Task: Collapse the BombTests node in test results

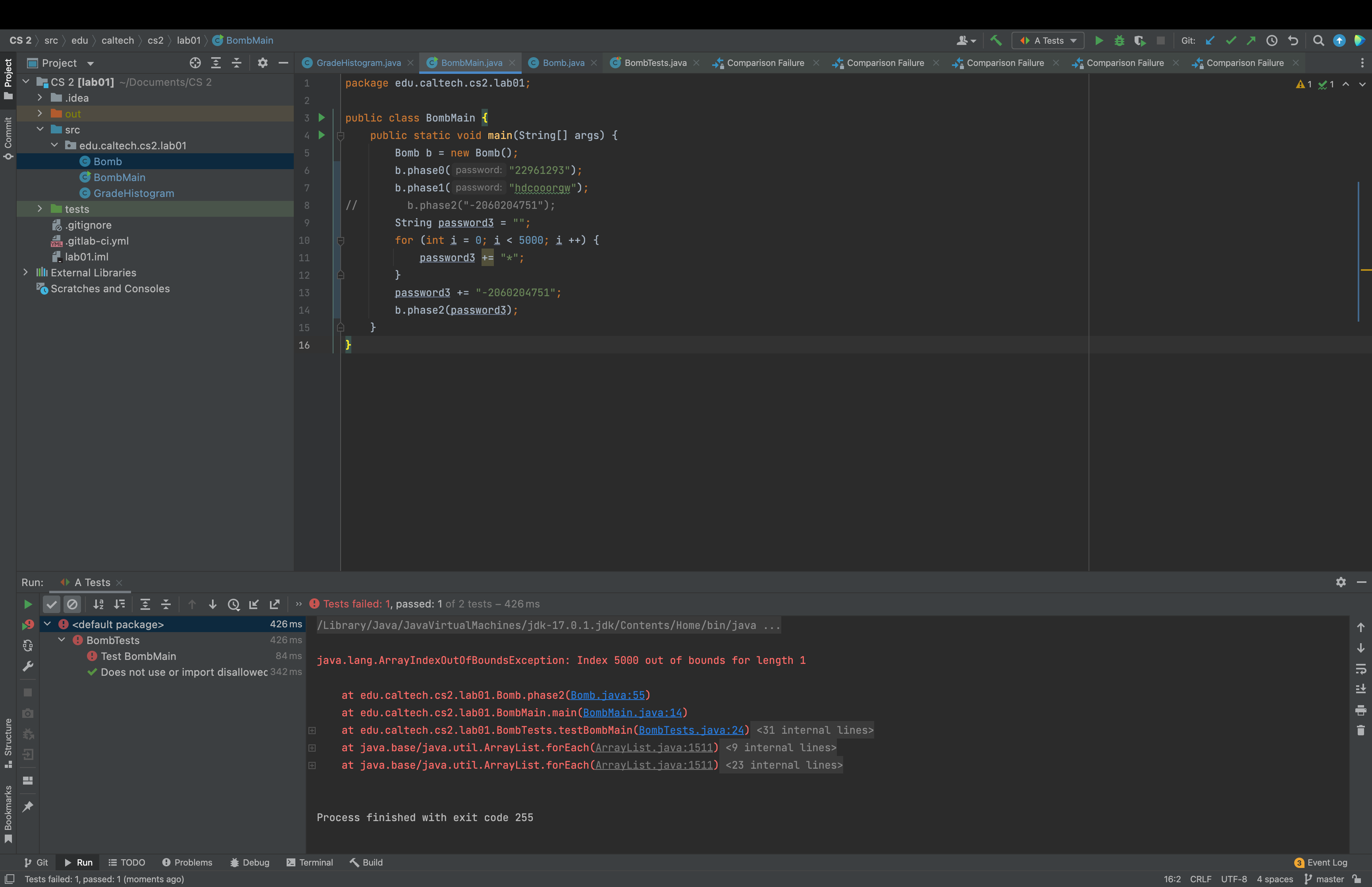Action: 62,640
